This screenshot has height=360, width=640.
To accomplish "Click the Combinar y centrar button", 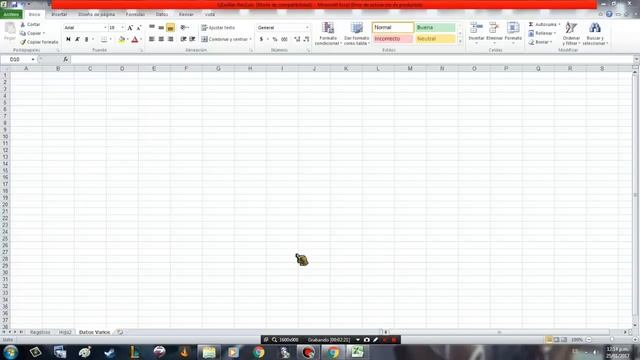I will click(x=226, y=39).
